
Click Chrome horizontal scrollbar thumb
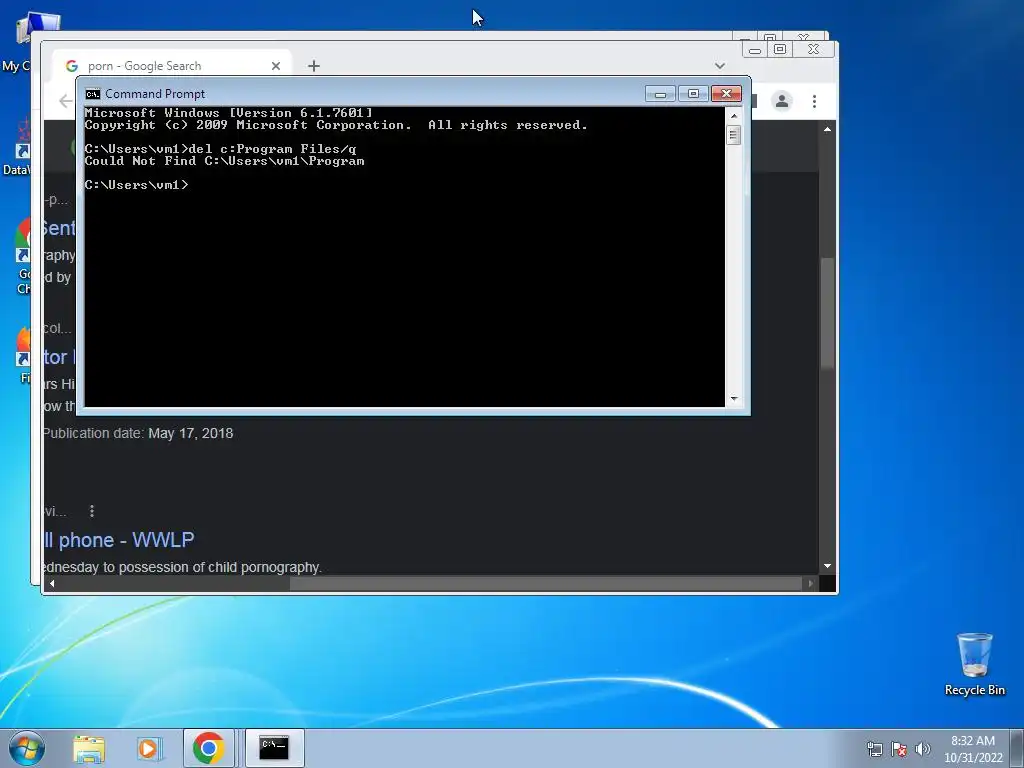(546, 584)
